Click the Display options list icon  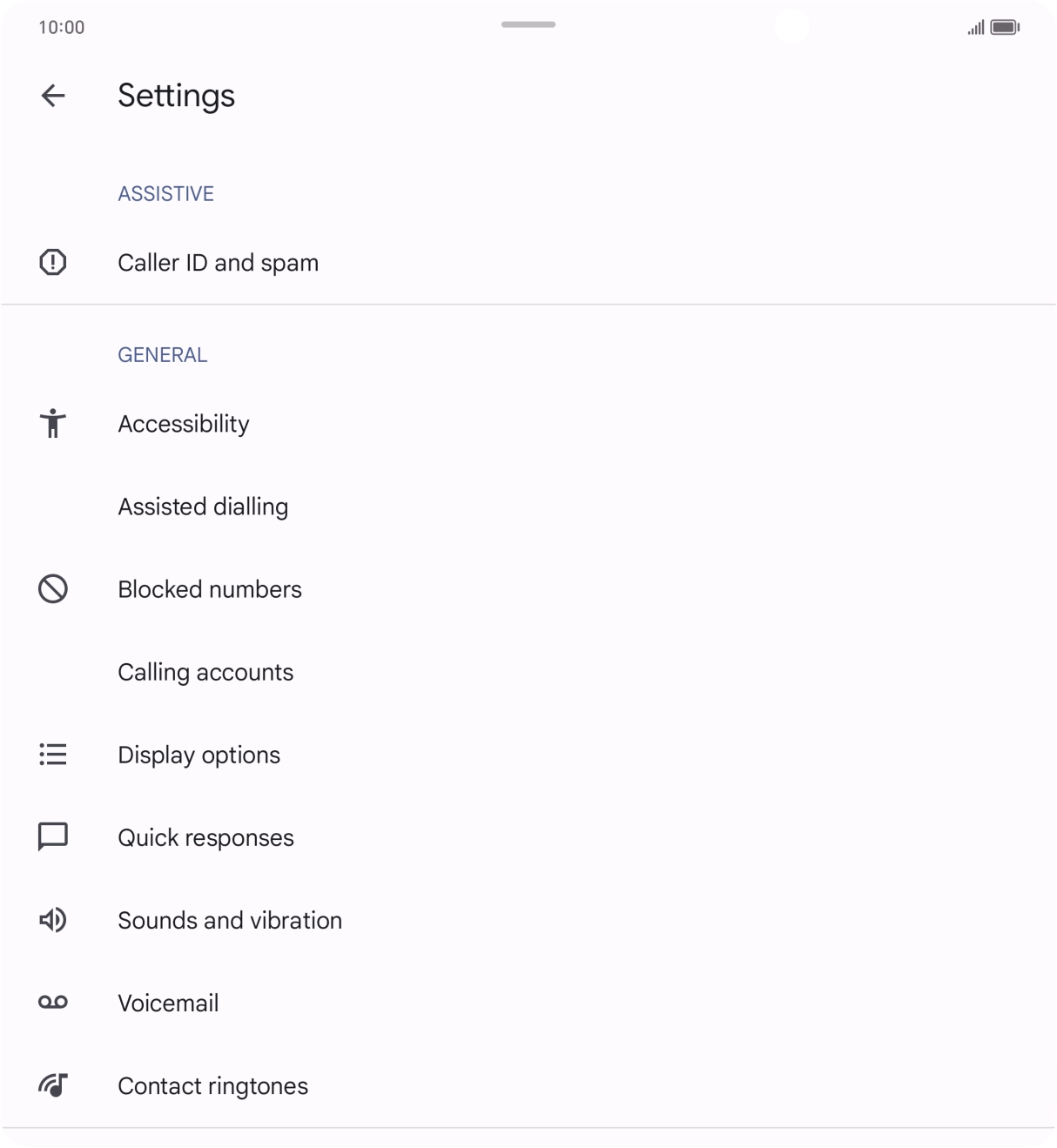(53, 755)
